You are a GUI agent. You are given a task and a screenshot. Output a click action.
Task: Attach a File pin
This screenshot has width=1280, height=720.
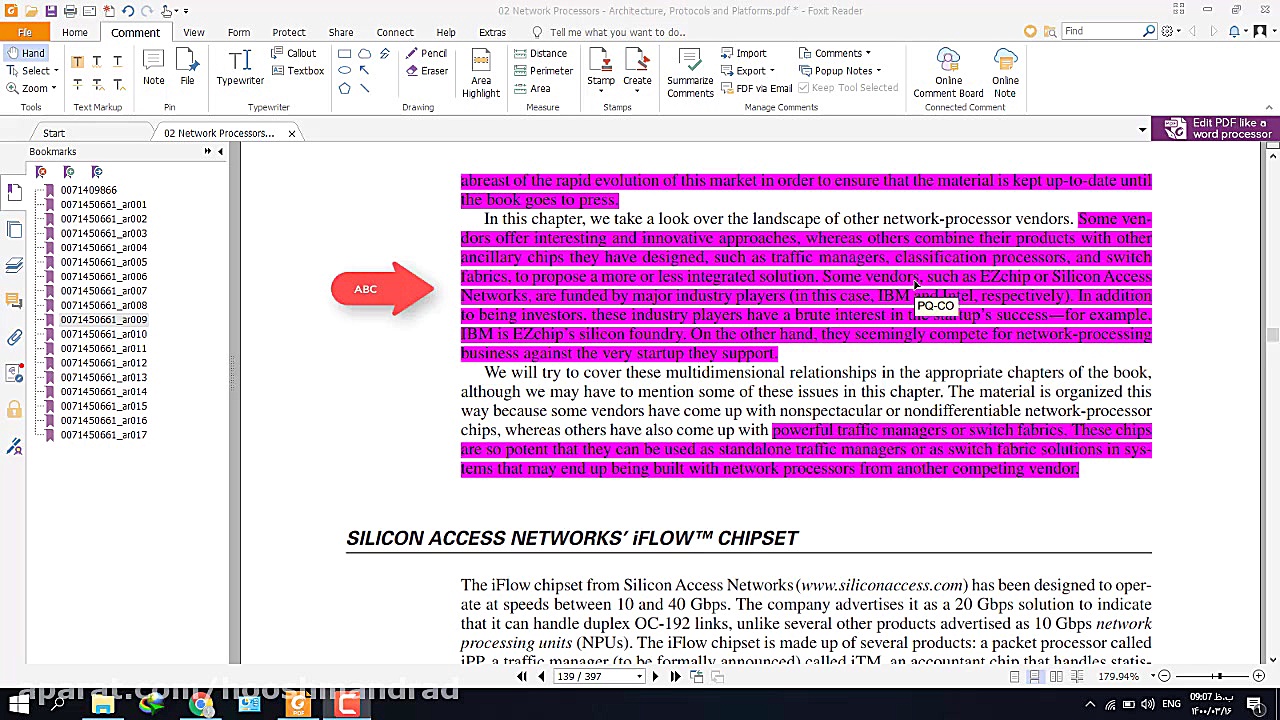tap(187, 68)
